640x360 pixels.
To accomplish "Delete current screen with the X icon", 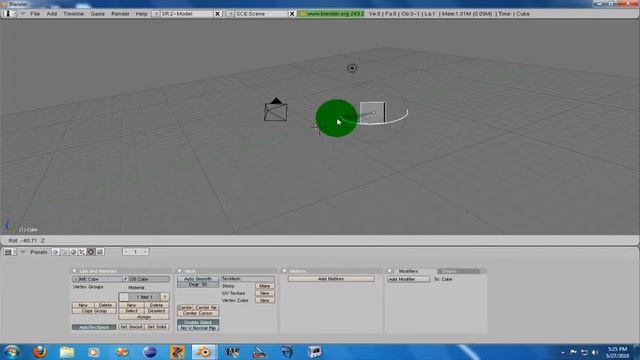I will (x=218, y=13).
